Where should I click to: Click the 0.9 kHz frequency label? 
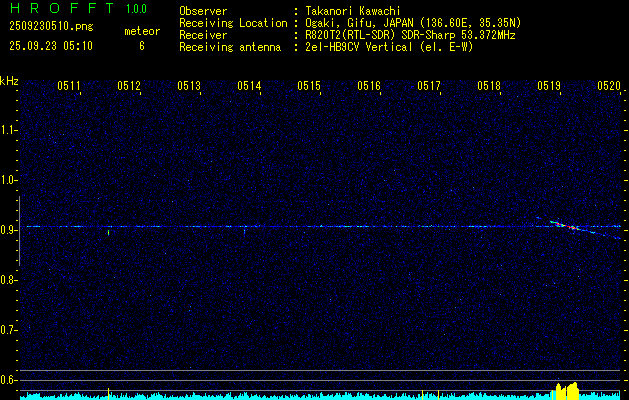tap(8, 230)
